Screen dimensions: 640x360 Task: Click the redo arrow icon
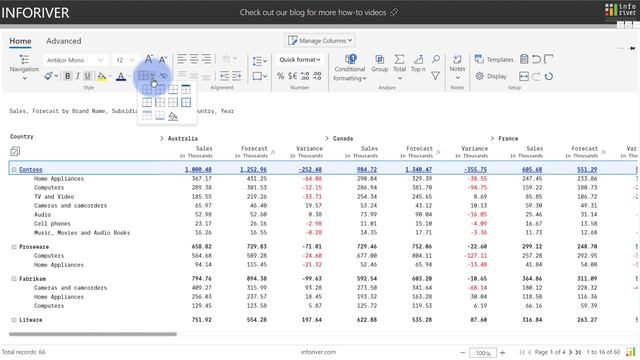point(536,76)
